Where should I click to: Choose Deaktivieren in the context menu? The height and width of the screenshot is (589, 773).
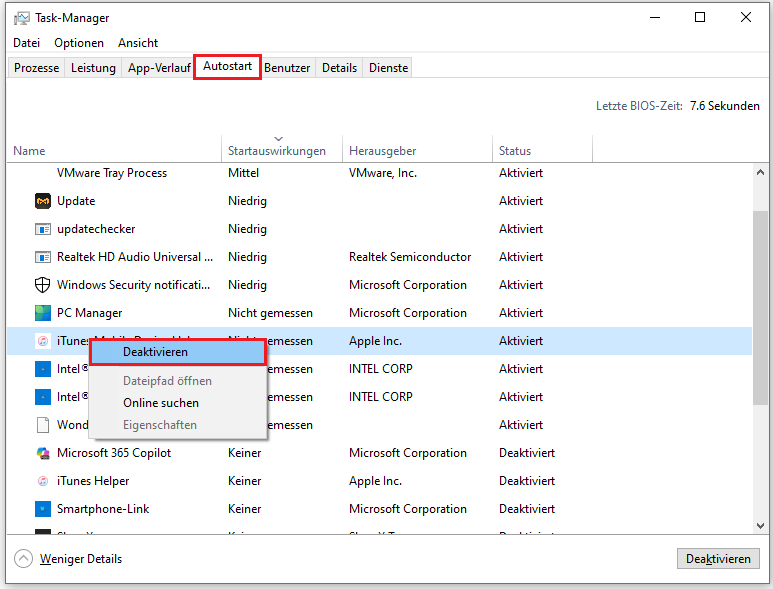pos(178,352)
